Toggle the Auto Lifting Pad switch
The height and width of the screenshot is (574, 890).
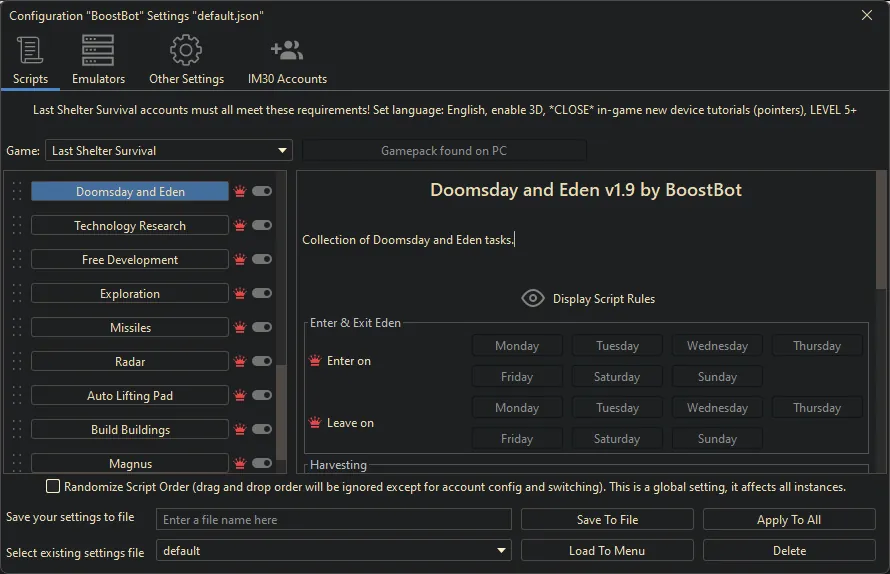coord(262,396)
